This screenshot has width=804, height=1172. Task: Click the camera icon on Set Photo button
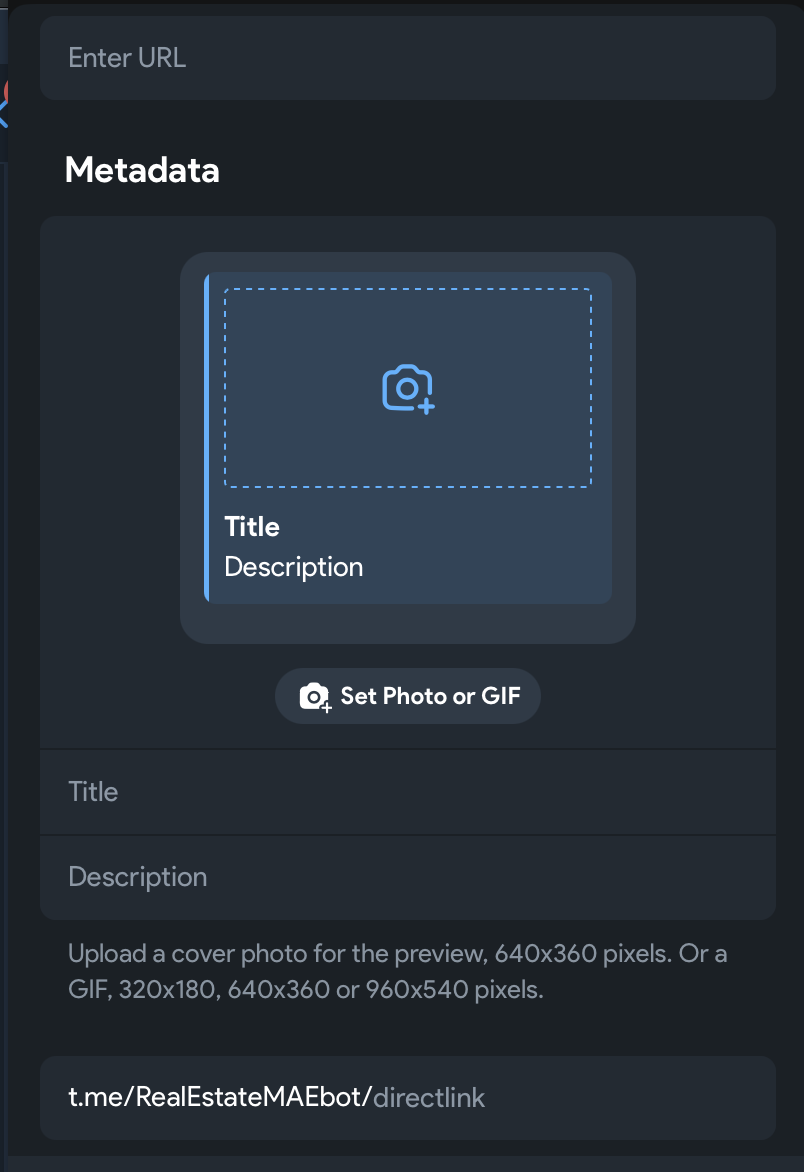[x=315, y=697]
